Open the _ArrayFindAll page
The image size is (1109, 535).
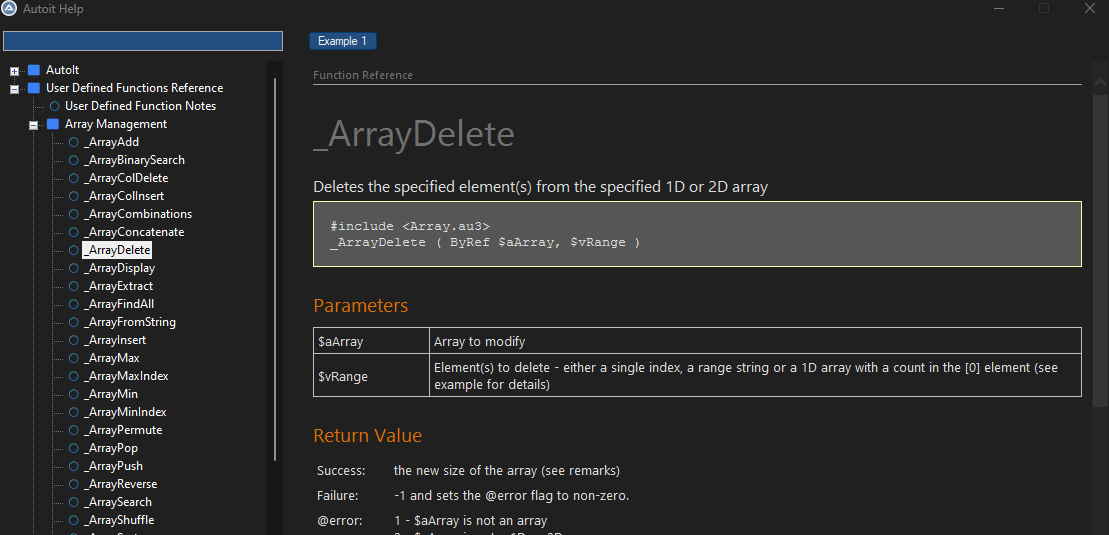(x=118, y=304)
